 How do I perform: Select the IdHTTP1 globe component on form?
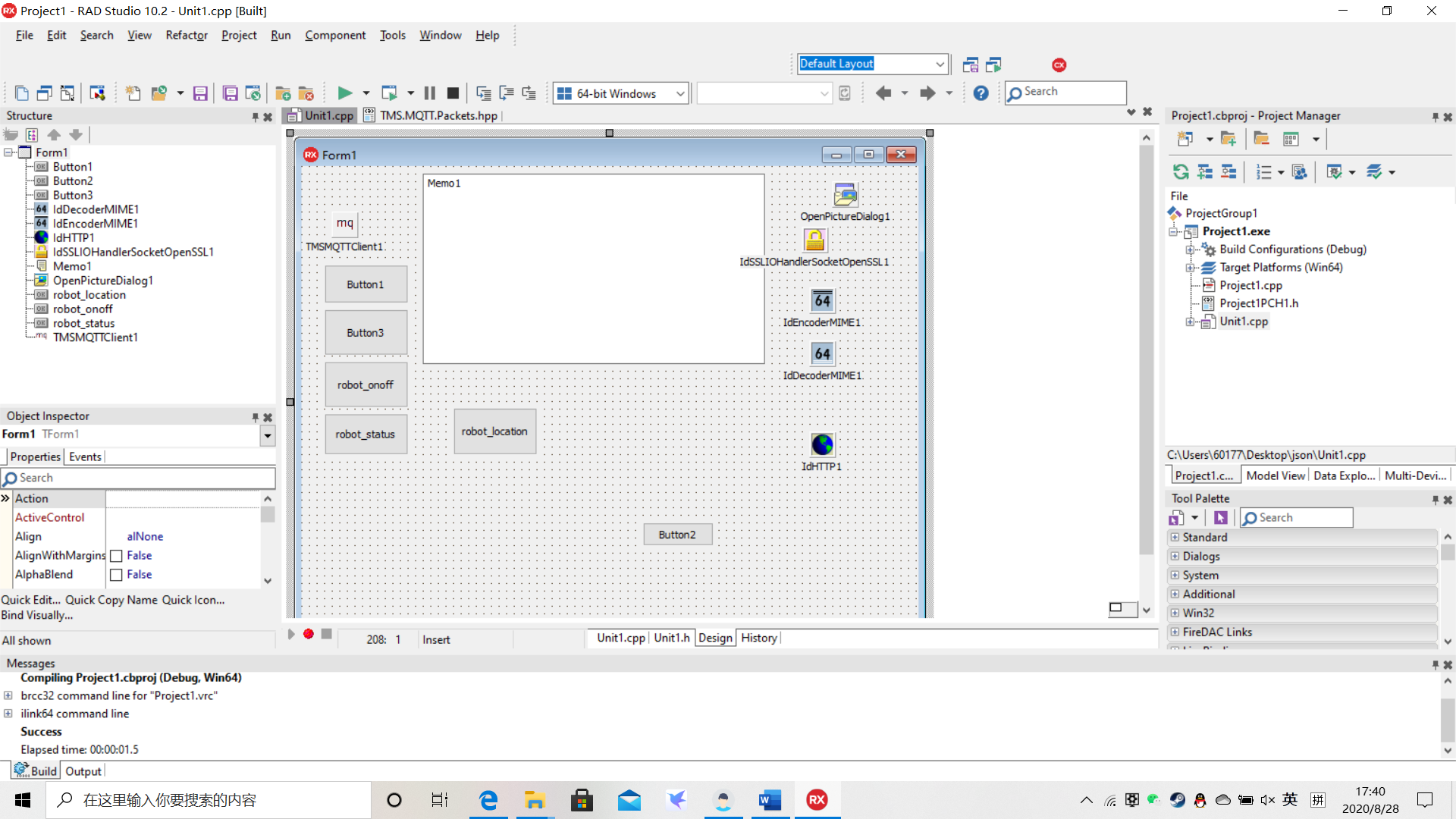pyautogui.click(x=822, y=444)
